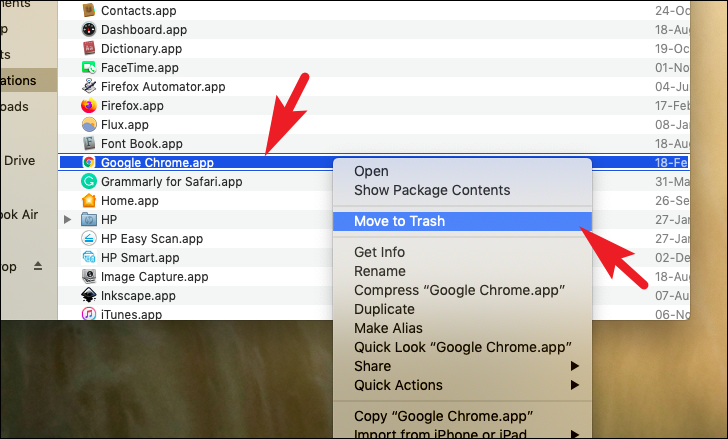Image resolution: width=728 pixels, height=439 pixels.
Task: Open the Quick Actions submenu
Action: [462, 385]
